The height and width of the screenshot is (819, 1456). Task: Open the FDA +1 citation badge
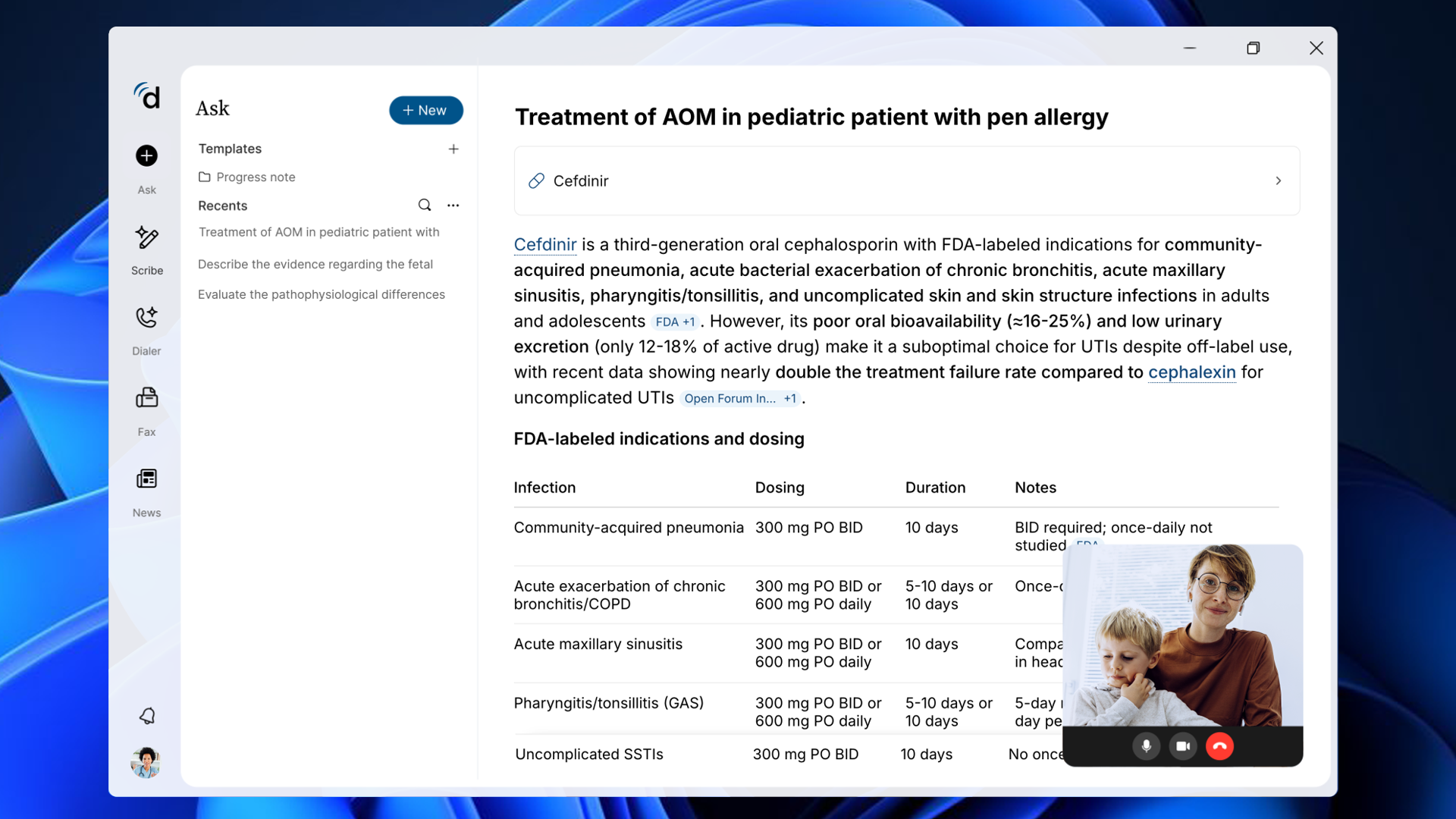[675, 322]
